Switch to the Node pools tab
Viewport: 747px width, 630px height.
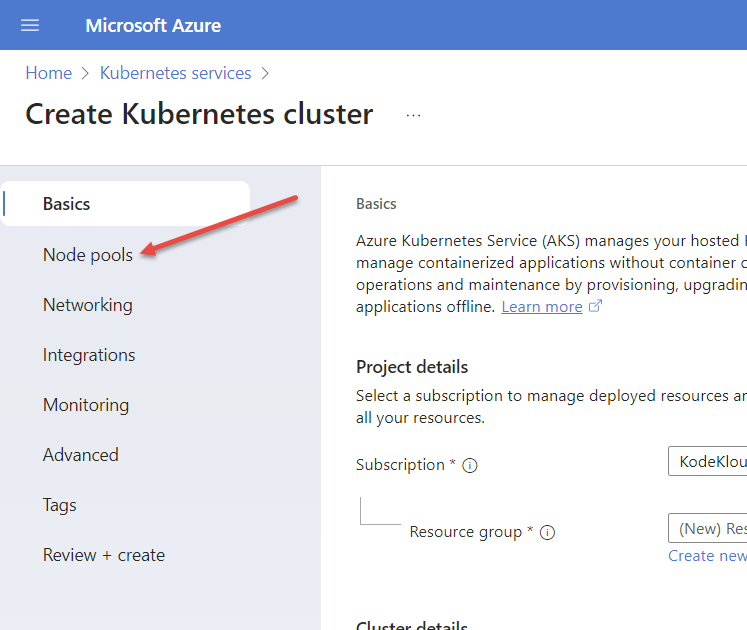click(87, 255)
